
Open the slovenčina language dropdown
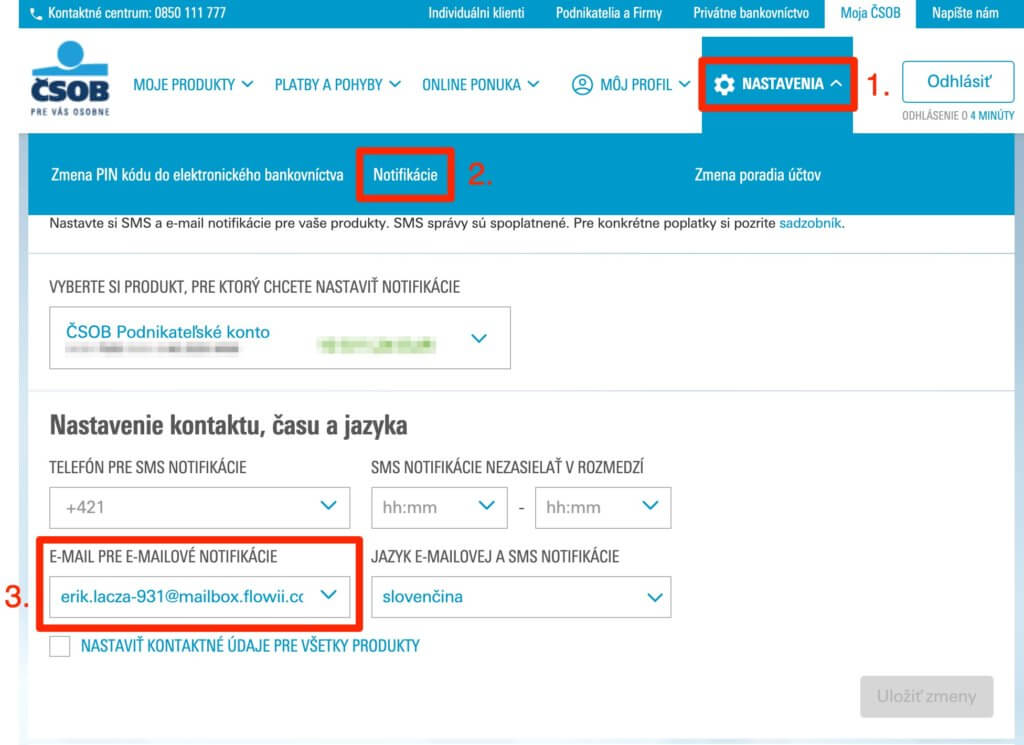(521, 597)
